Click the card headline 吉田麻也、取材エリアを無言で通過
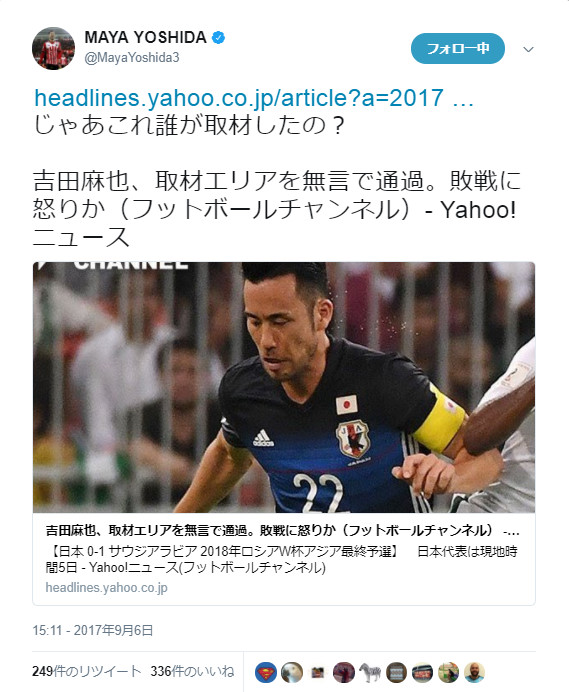This screenshot has width=569, height=692. pyautogui.click(x=283, y=530)
